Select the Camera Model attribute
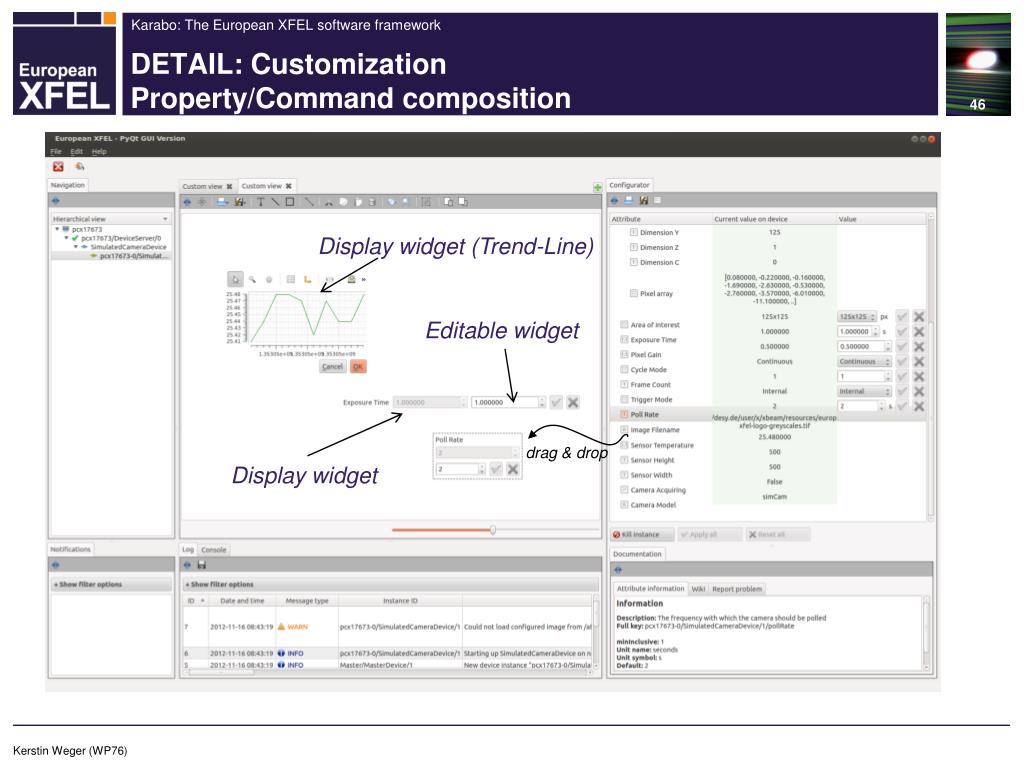 pyautogui.click(x=653, y=505)
